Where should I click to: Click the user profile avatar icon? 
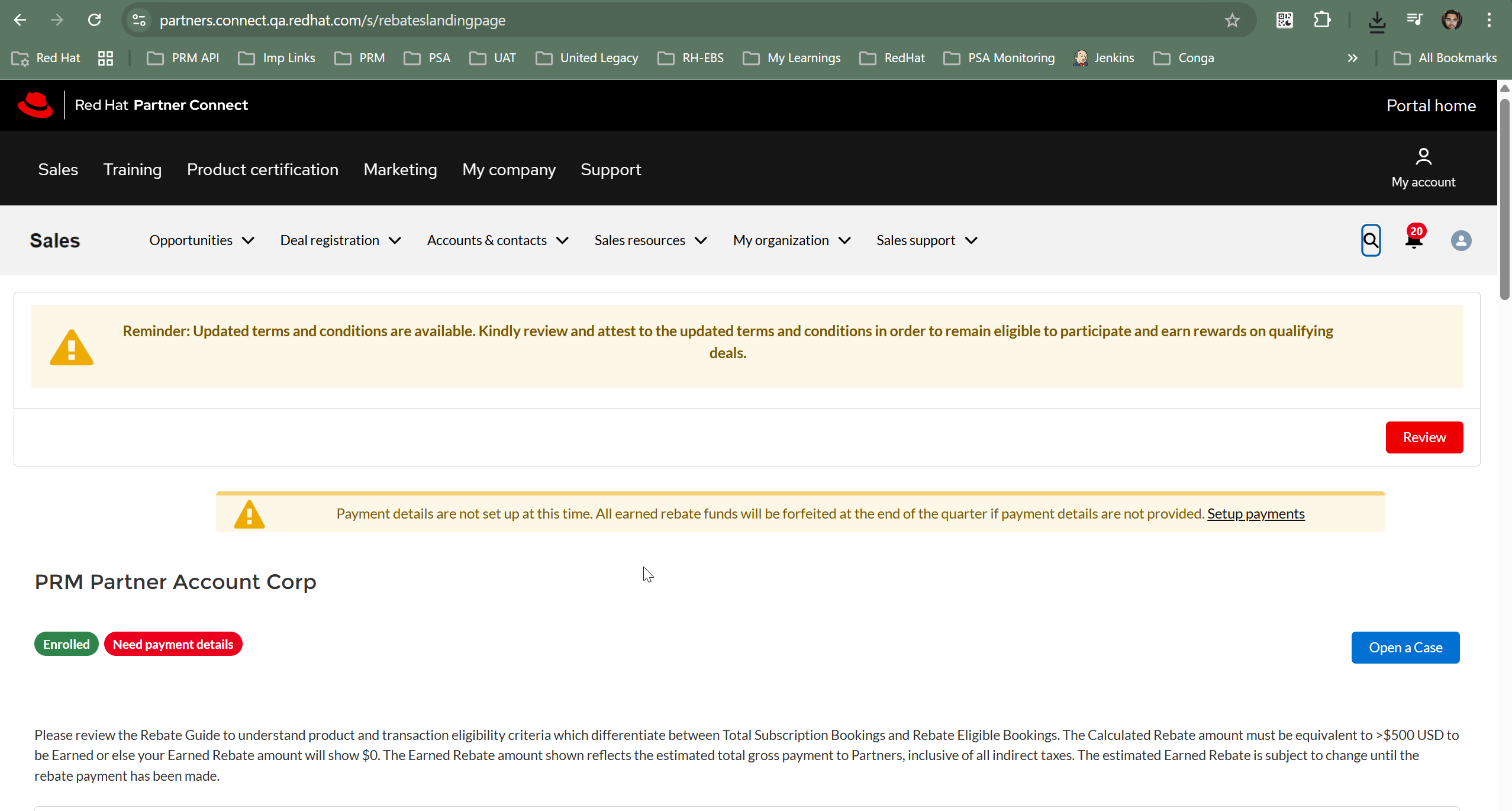tap(1461, 240)
